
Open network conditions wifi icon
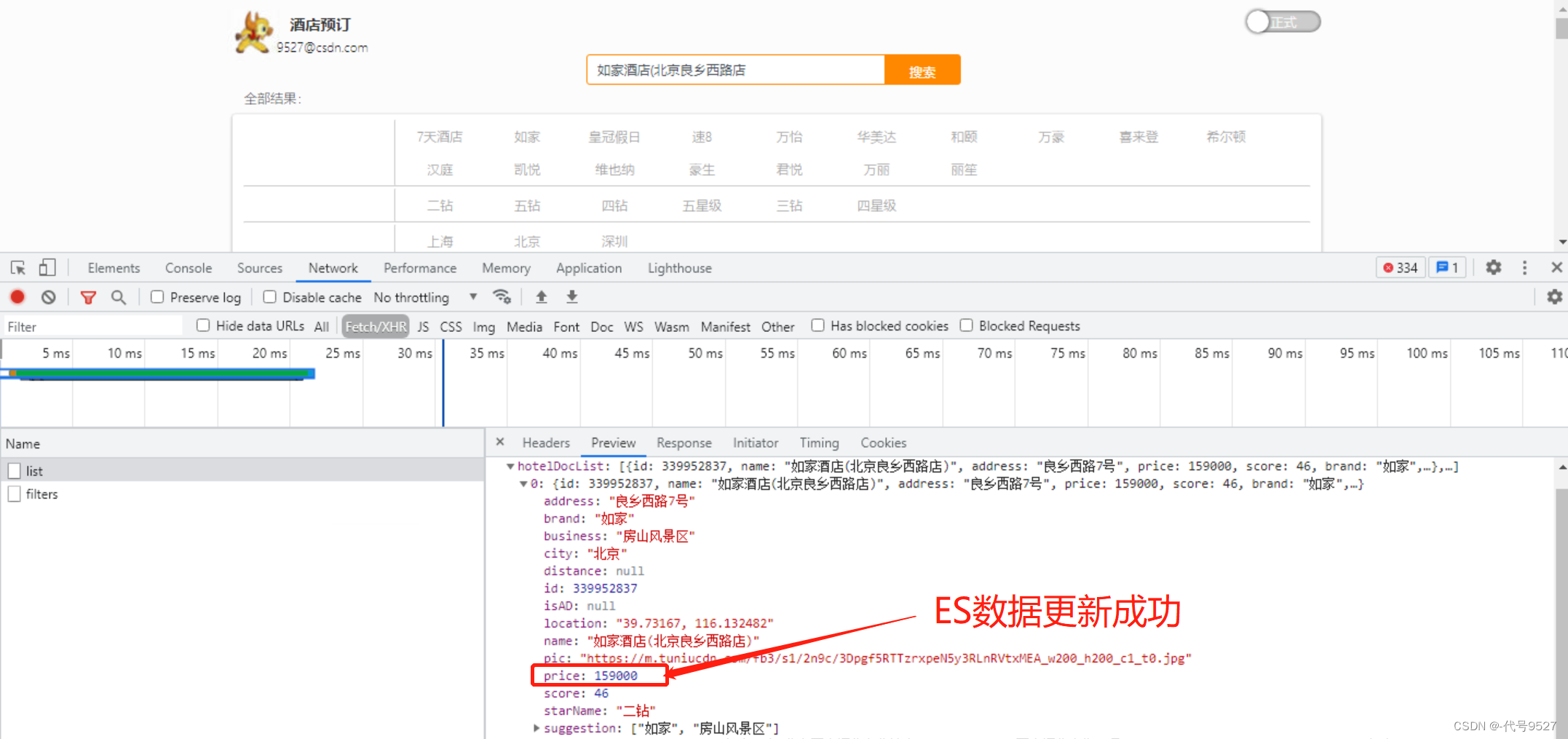[502, 296]
